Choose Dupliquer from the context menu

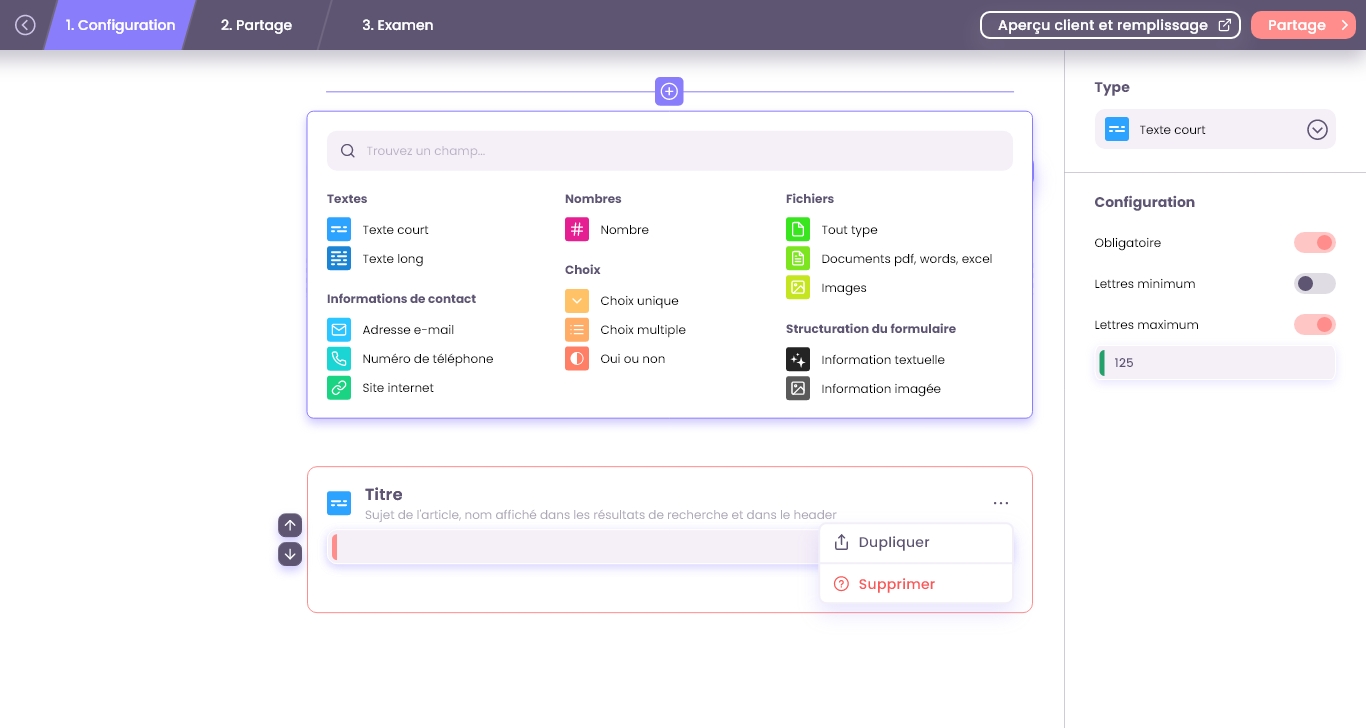click(x=894, y=542)
